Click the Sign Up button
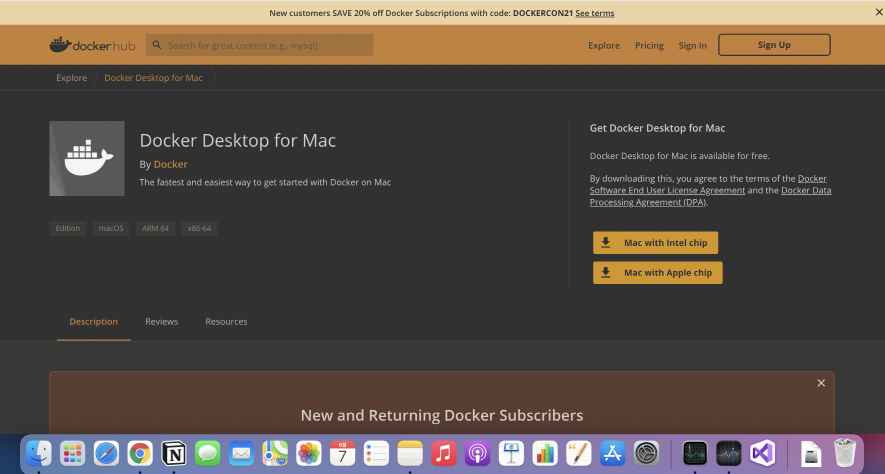Image resolution: width=885 pixels, height=474 pixels. pos(774,45)
